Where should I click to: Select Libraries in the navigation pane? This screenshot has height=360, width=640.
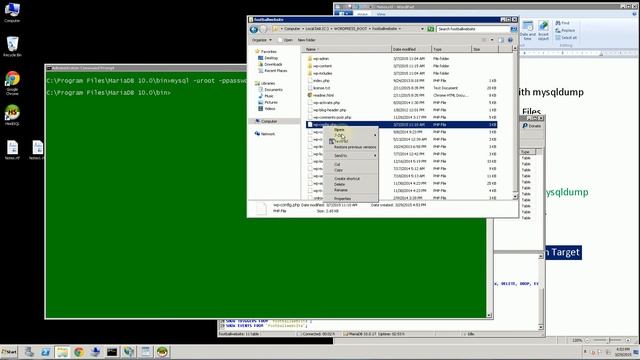[265, 83]
